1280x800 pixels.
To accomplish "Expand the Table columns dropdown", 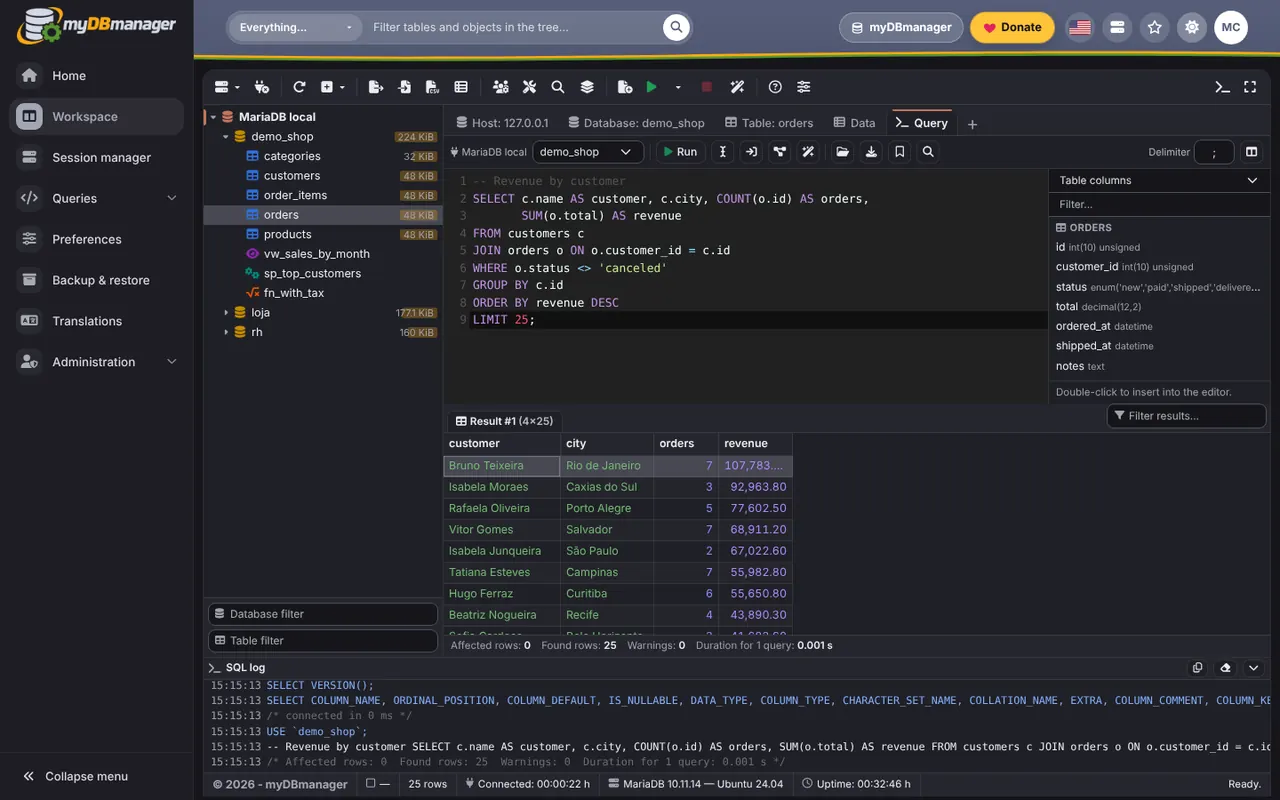I will (x=1159, y=180).
